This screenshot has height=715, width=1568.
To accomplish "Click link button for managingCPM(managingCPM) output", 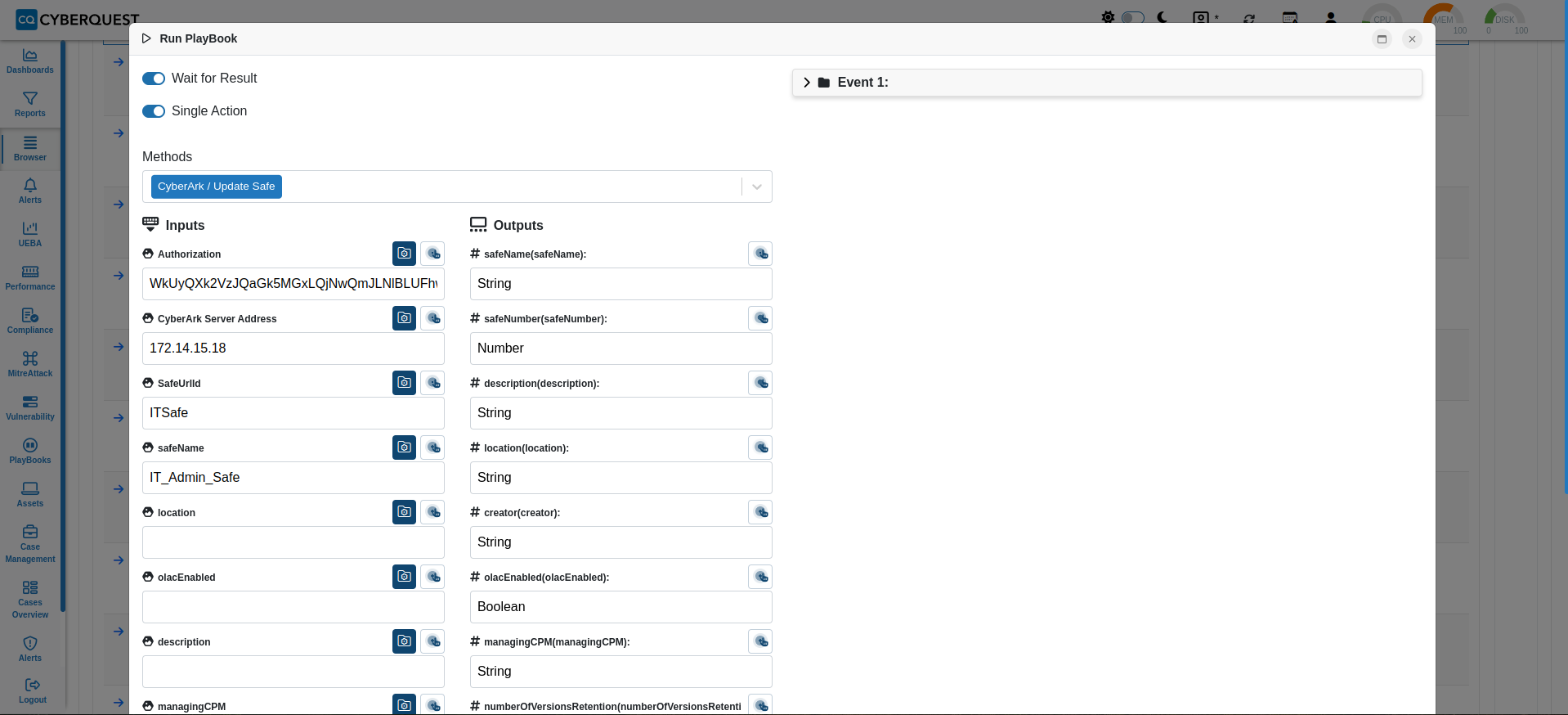I will point(760,641).
